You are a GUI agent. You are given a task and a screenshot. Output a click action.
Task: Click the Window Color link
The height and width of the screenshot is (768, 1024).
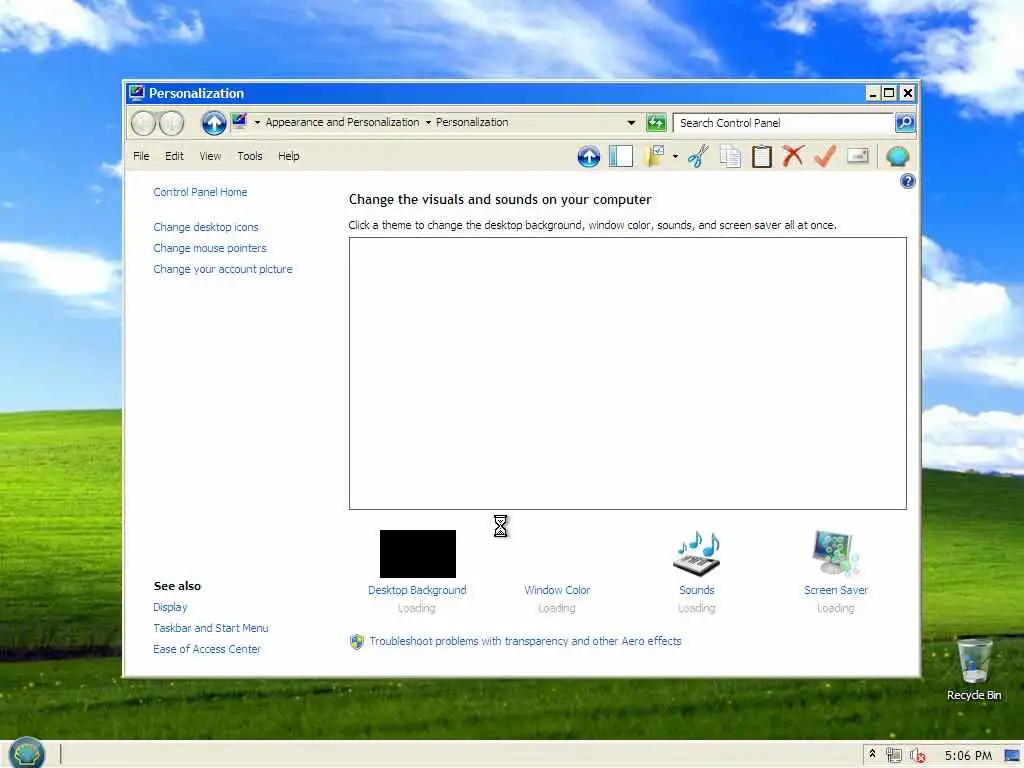[x=557, y=590]
